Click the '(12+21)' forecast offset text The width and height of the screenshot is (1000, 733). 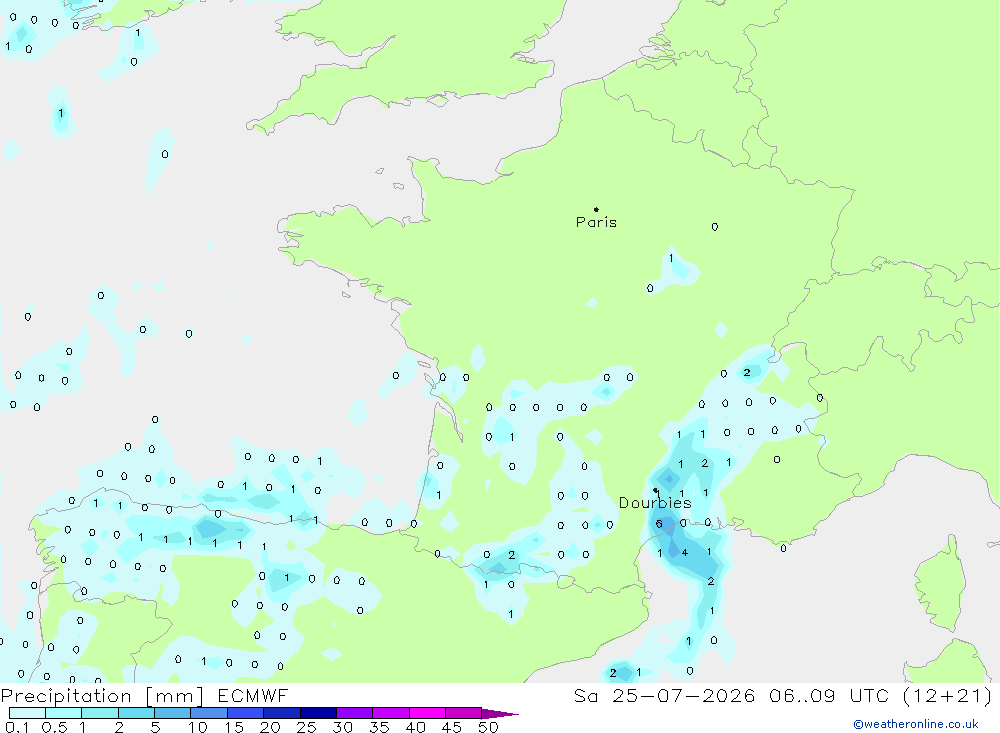(x=946, y=695)
